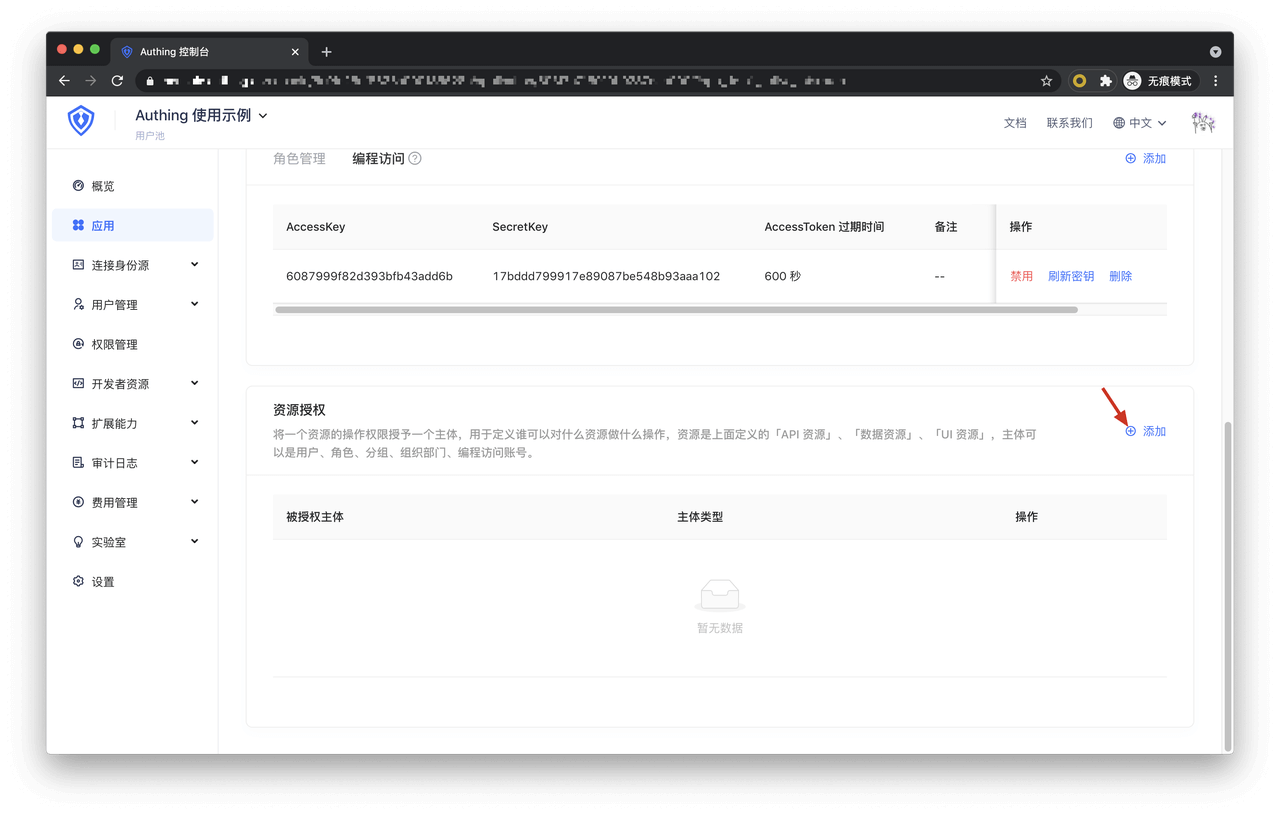Switch to the 角色管理 tab
Screen dimensions: 1280x815
pyautogui.click(x=299, y=159)
